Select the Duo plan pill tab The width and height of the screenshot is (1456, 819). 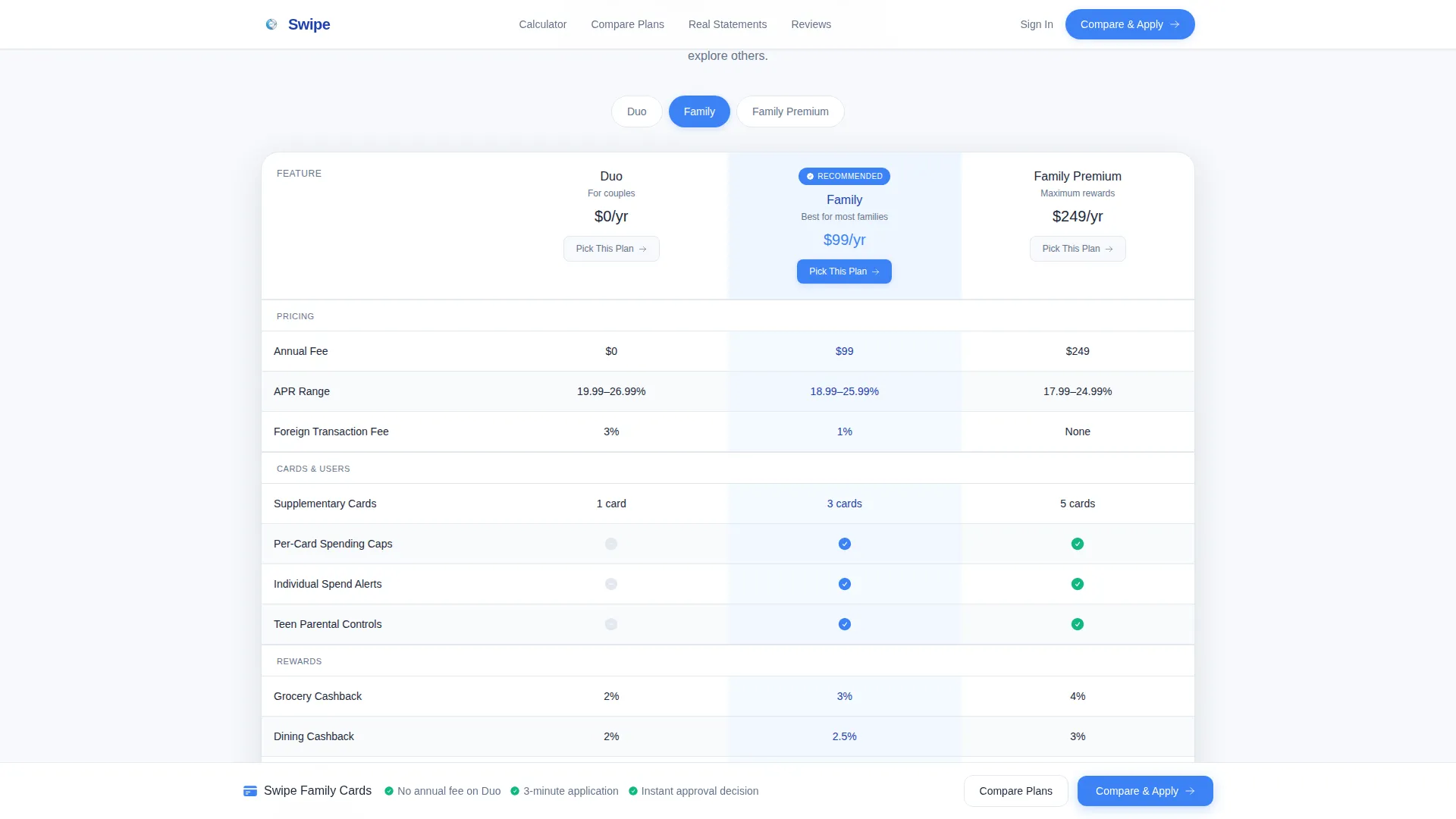(636, 111)
